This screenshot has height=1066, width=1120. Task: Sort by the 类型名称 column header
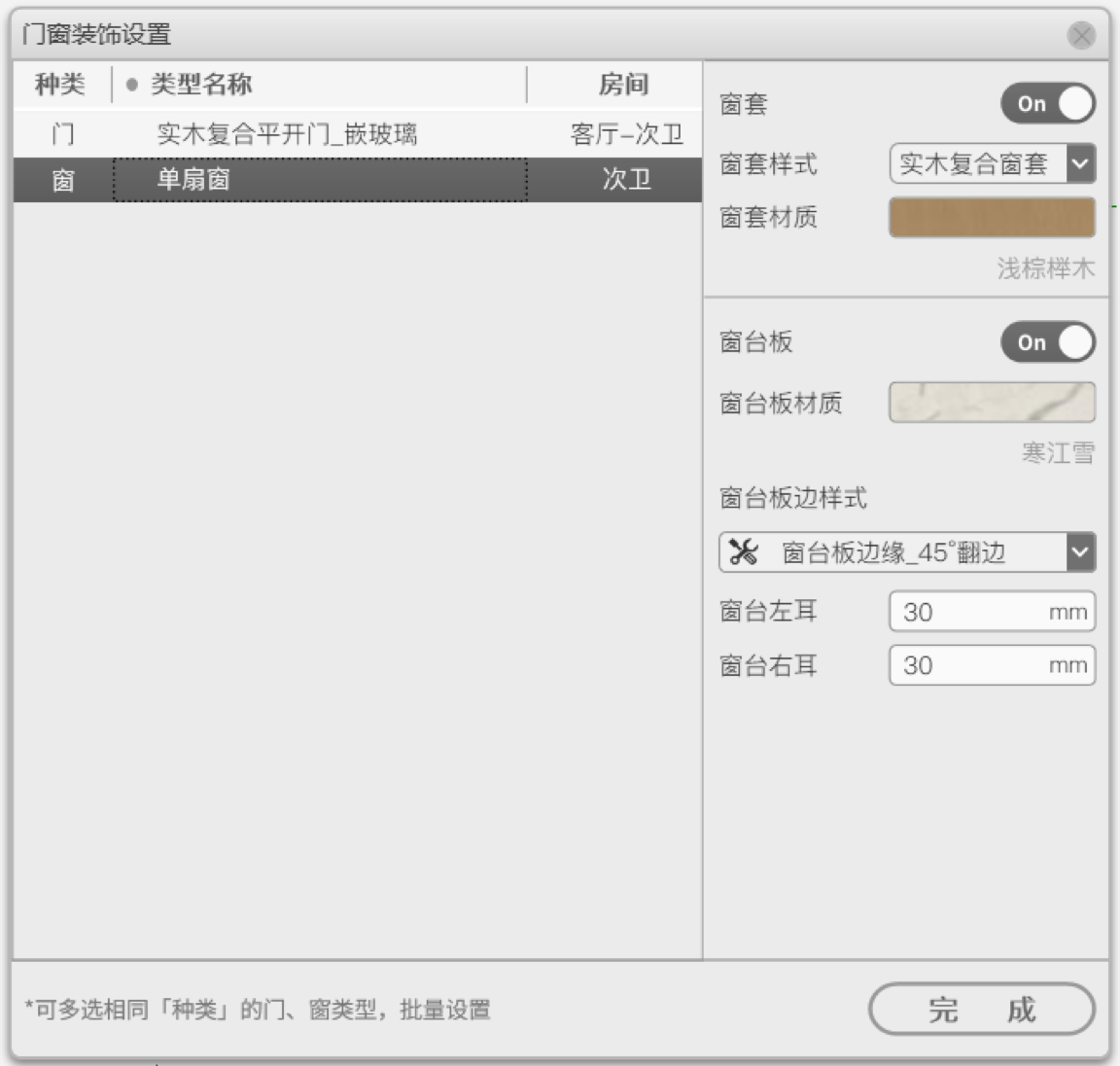(201, 85)
